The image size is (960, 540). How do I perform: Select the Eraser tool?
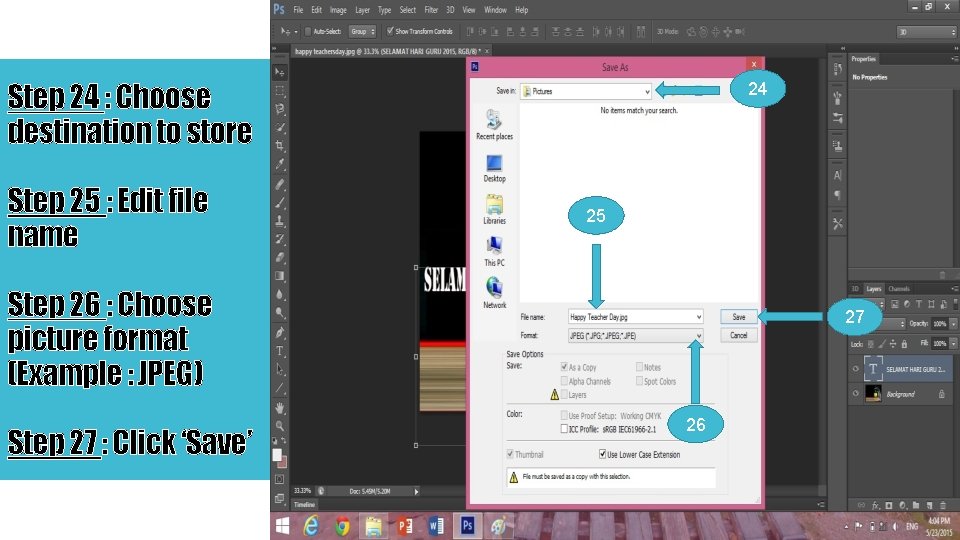pyautogui.click(x=280, y=257)
